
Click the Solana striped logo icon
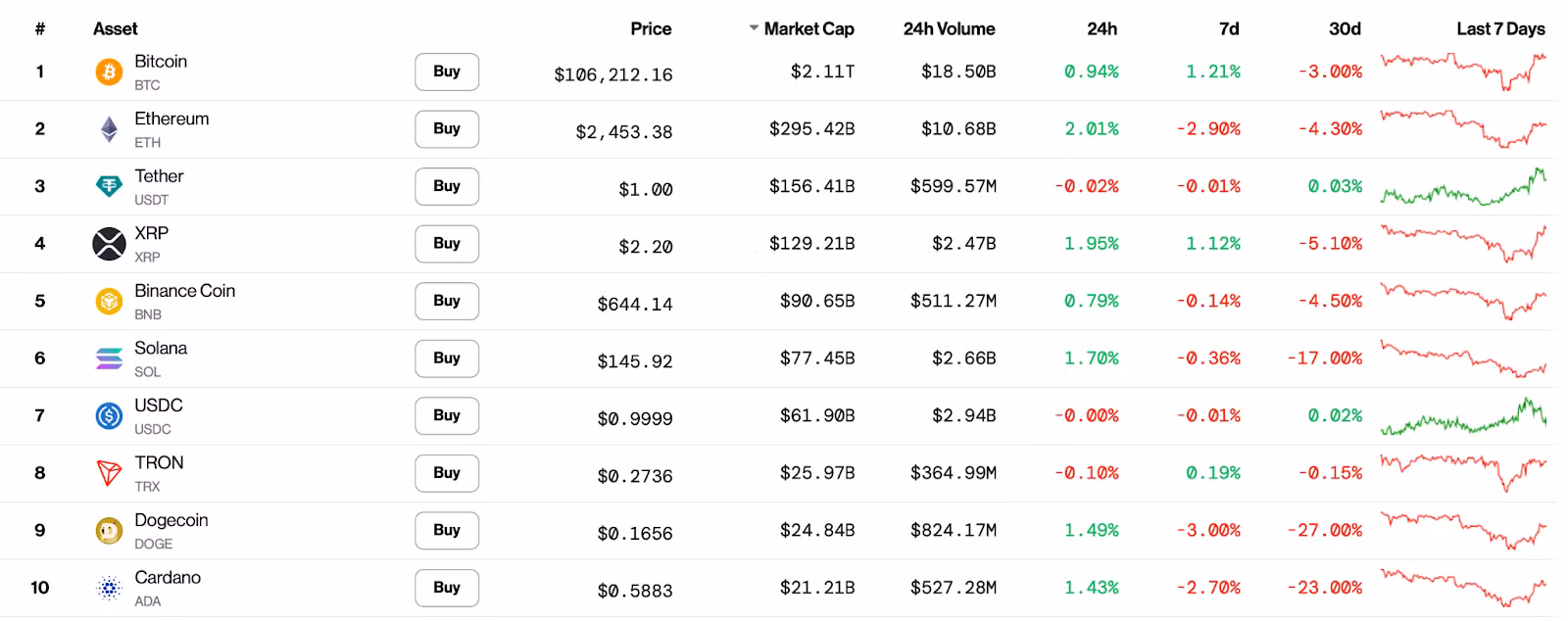(x=109, y=358)
